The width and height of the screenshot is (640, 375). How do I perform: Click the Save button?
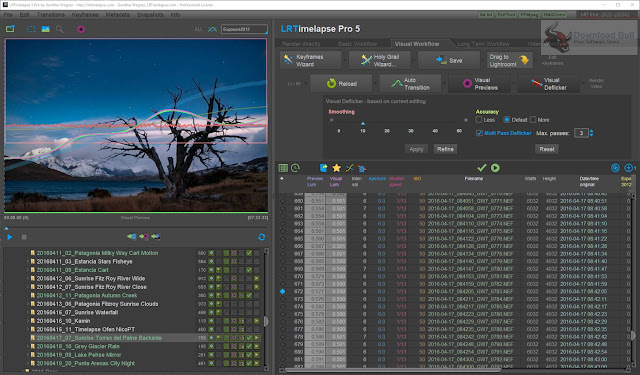(x=449, y=60)
